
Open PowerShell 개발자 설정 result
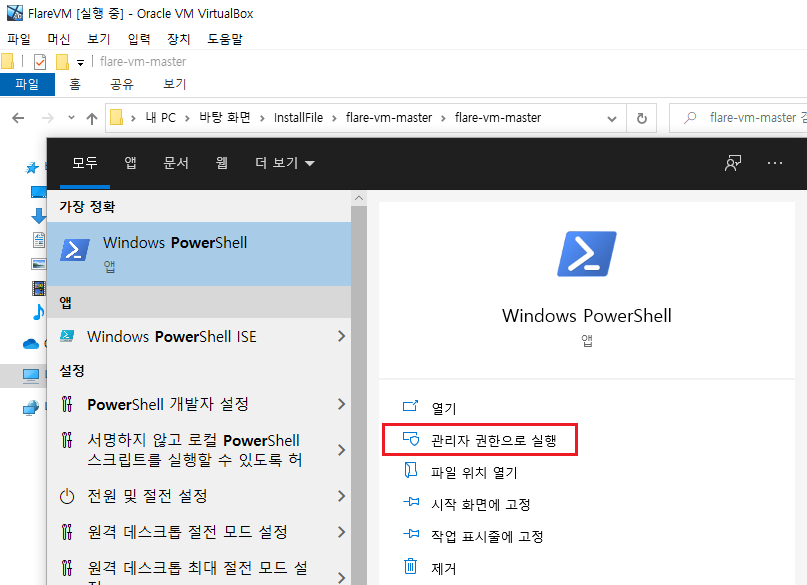pos(168,404)
